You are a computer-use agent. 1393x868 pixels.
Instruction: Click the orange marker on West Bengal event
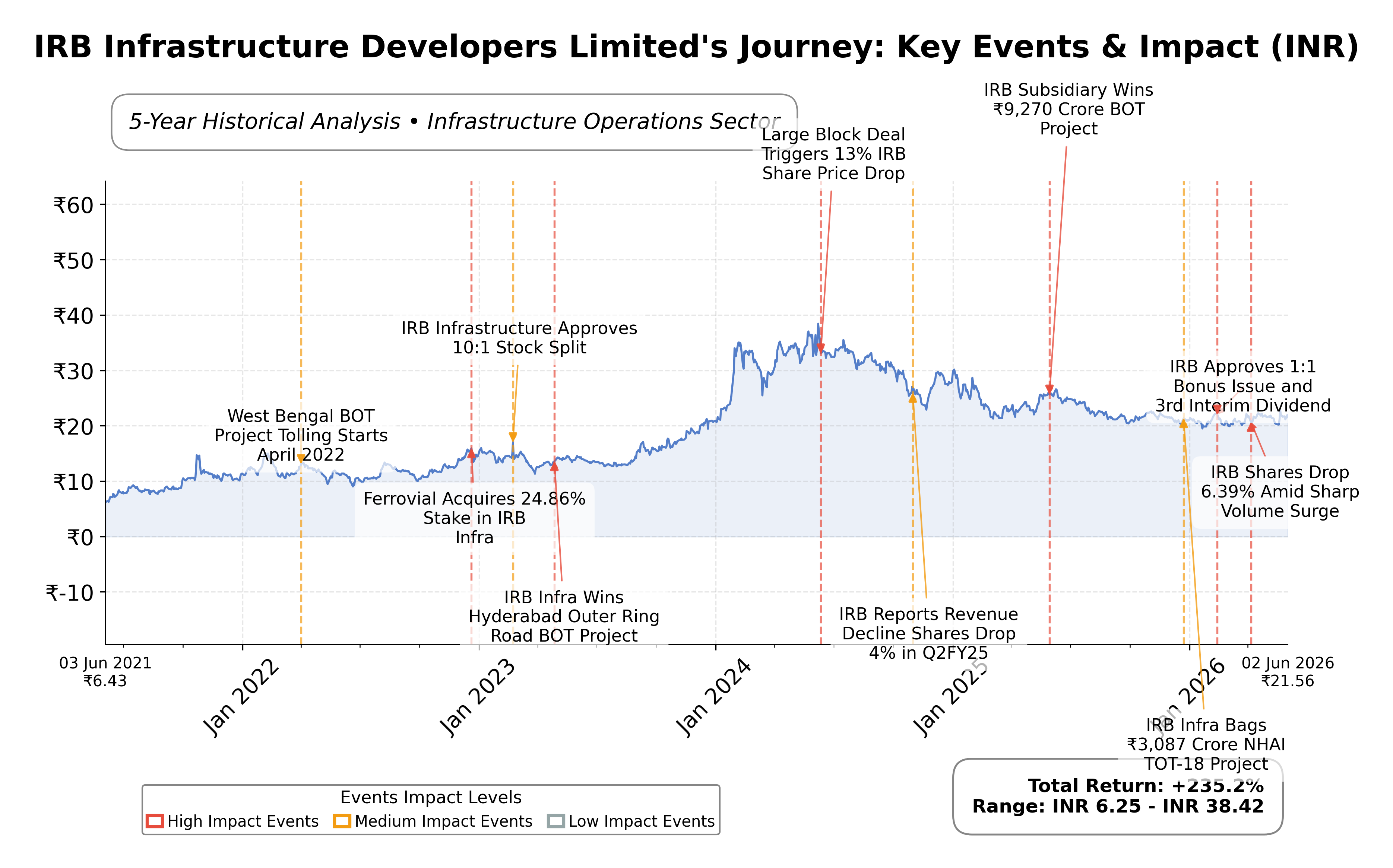301,458
